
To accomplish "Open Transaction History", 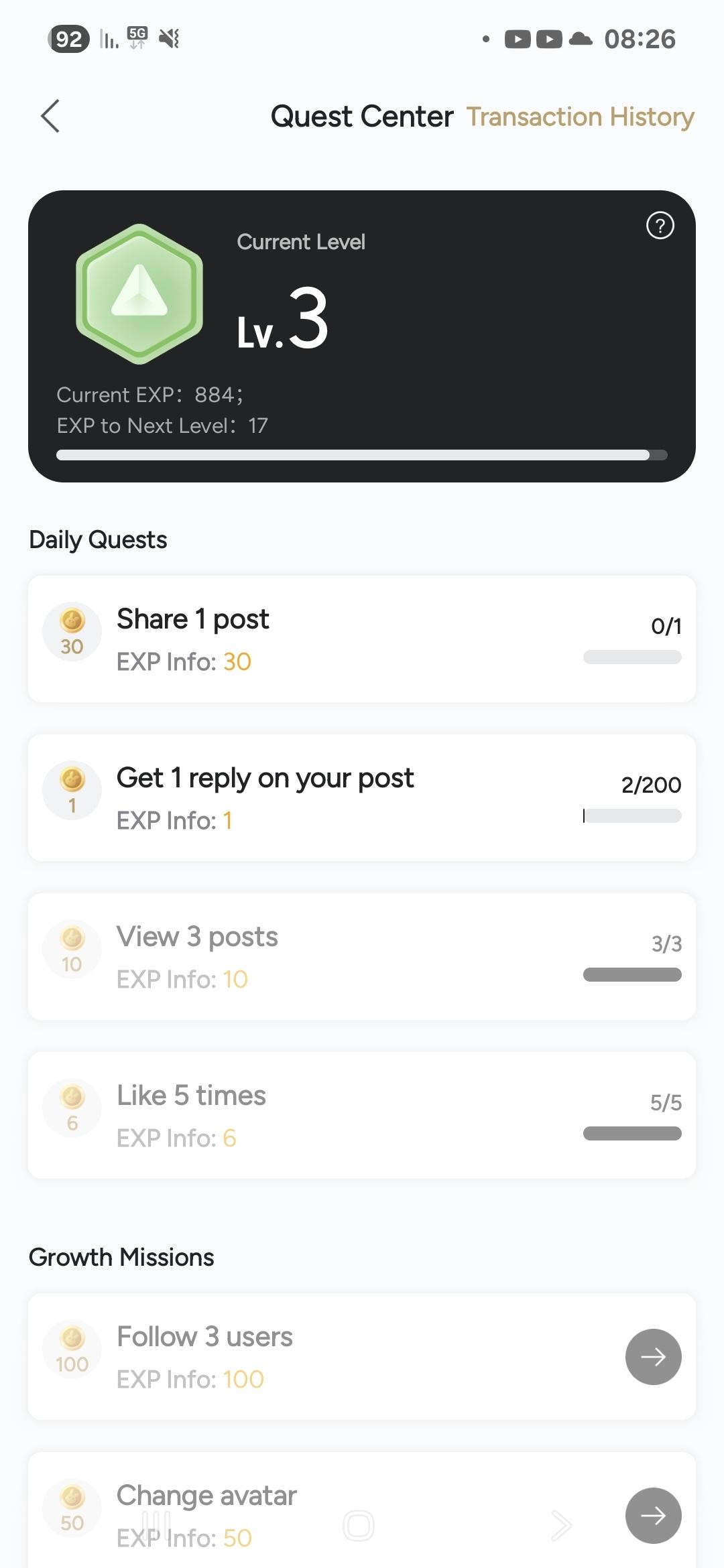I will coord(580,117).
